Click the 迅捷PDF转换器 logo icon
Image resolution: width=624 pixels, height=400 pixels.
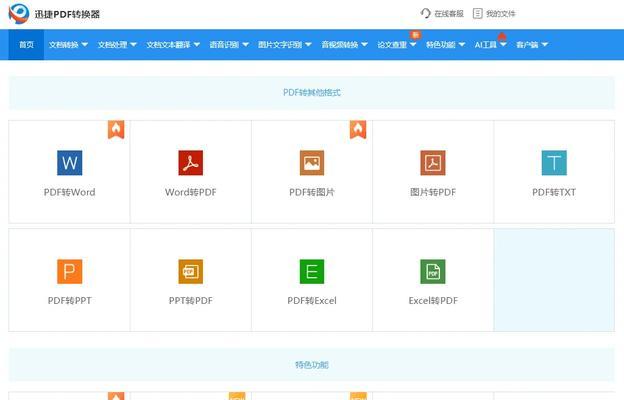19,14
